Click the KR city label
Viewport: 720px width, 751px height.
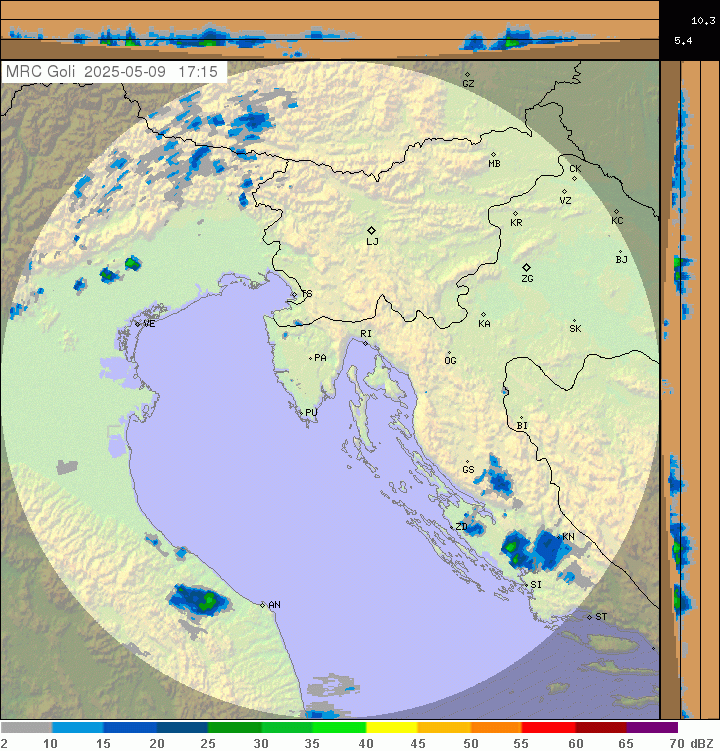(x=516, y=223)
